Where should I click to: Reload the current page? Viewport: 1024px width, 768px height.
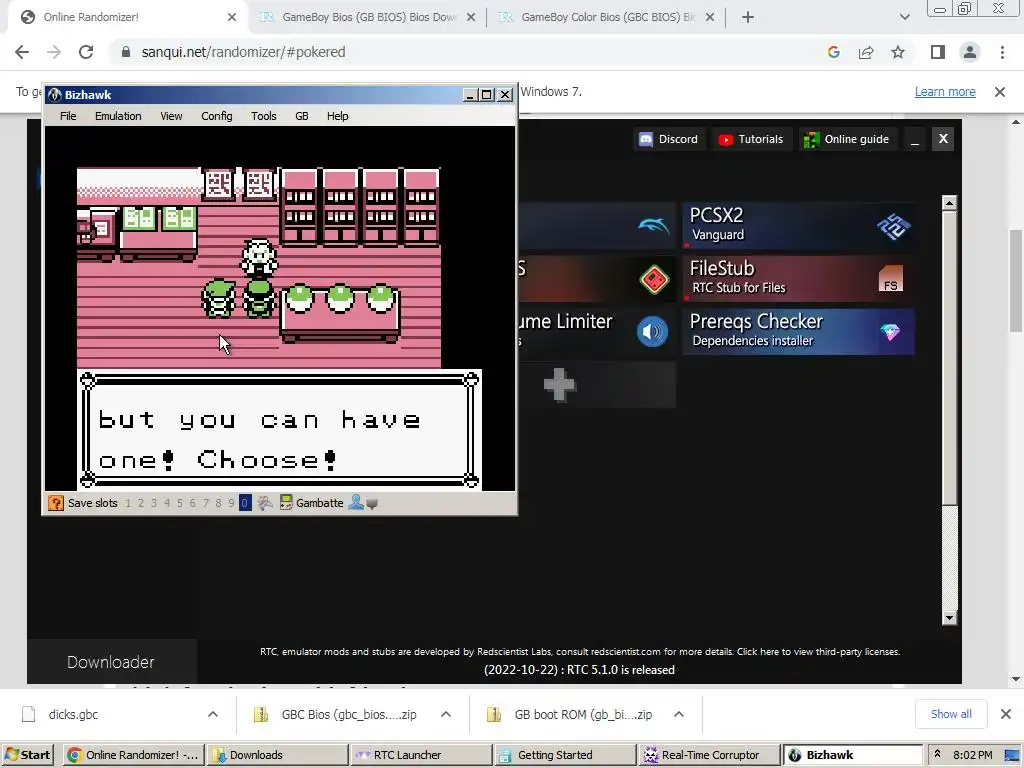point(86,52)
